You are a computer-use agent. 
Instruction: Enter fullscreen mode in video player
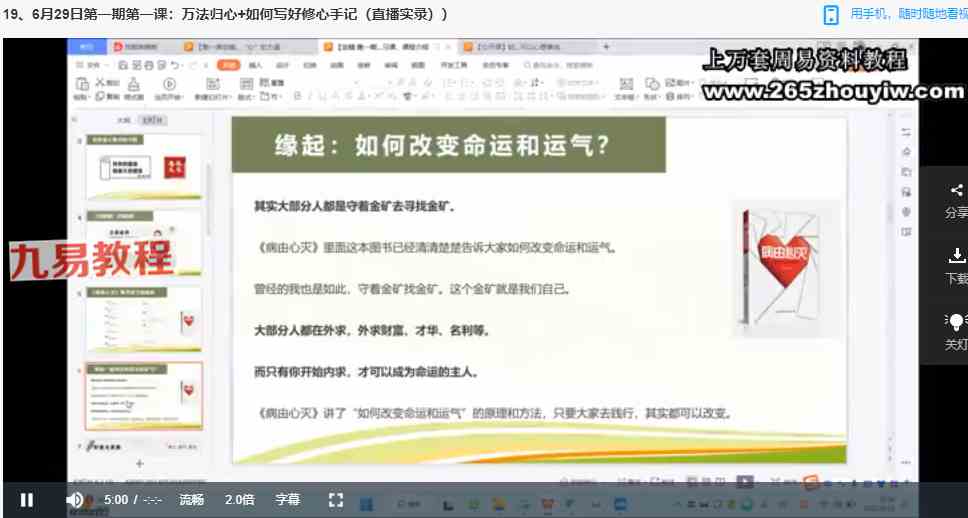(x=336, y=499)
